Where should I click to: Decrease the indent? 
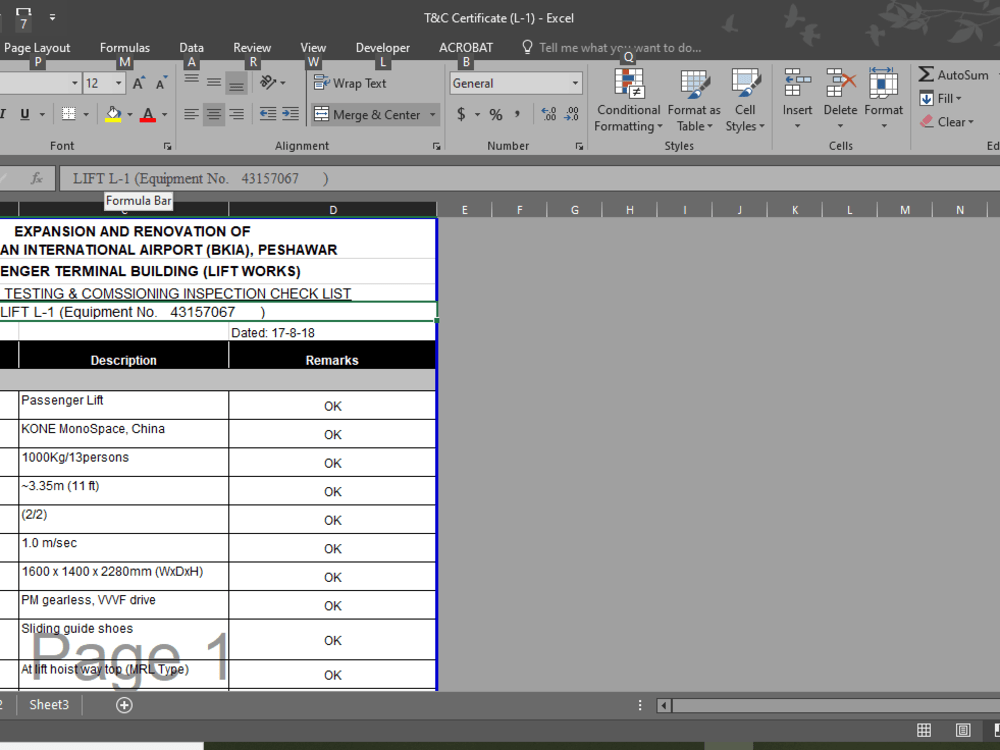point(268,115)
